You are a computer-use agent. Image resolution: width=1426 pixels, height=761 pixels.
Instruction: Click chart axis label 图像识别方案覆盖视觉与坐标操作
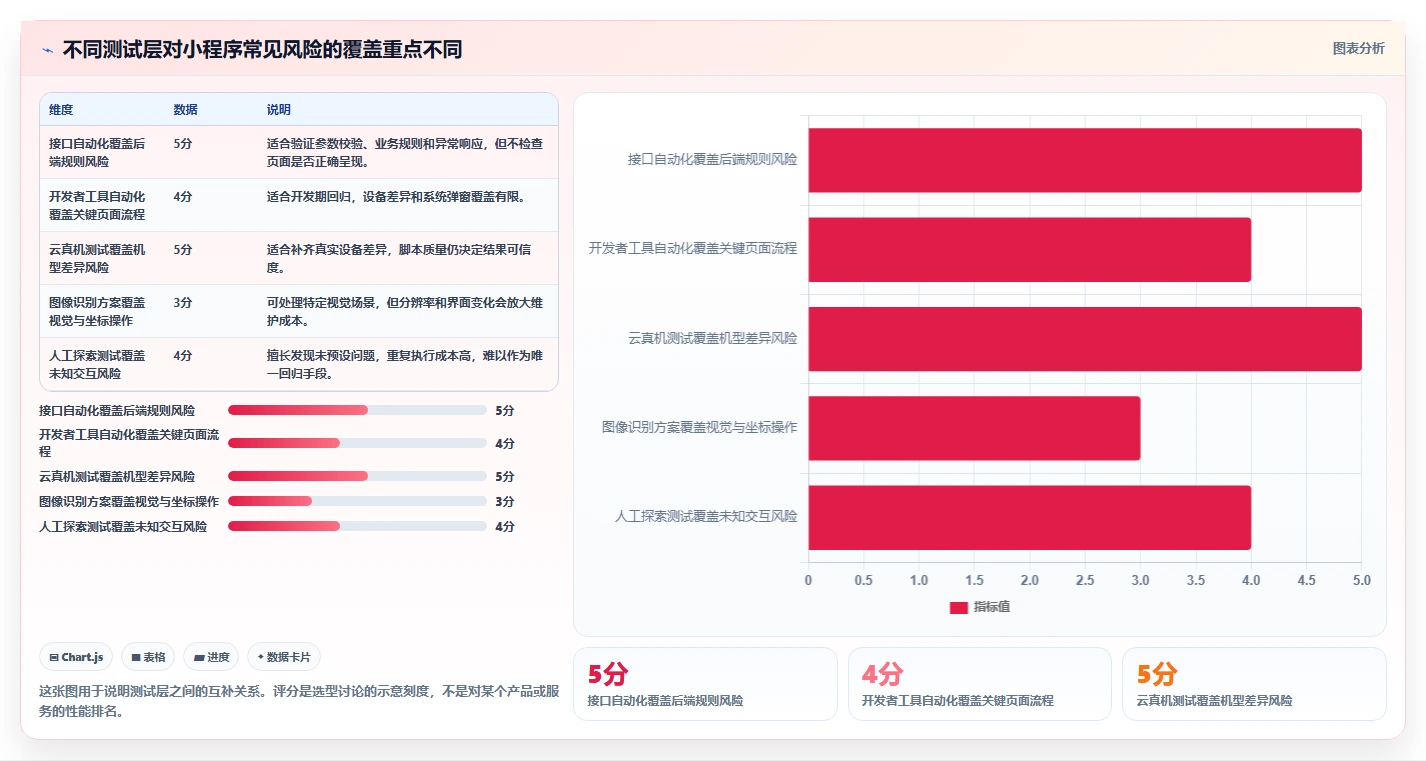pyautogui.click(x=699, y=427)
